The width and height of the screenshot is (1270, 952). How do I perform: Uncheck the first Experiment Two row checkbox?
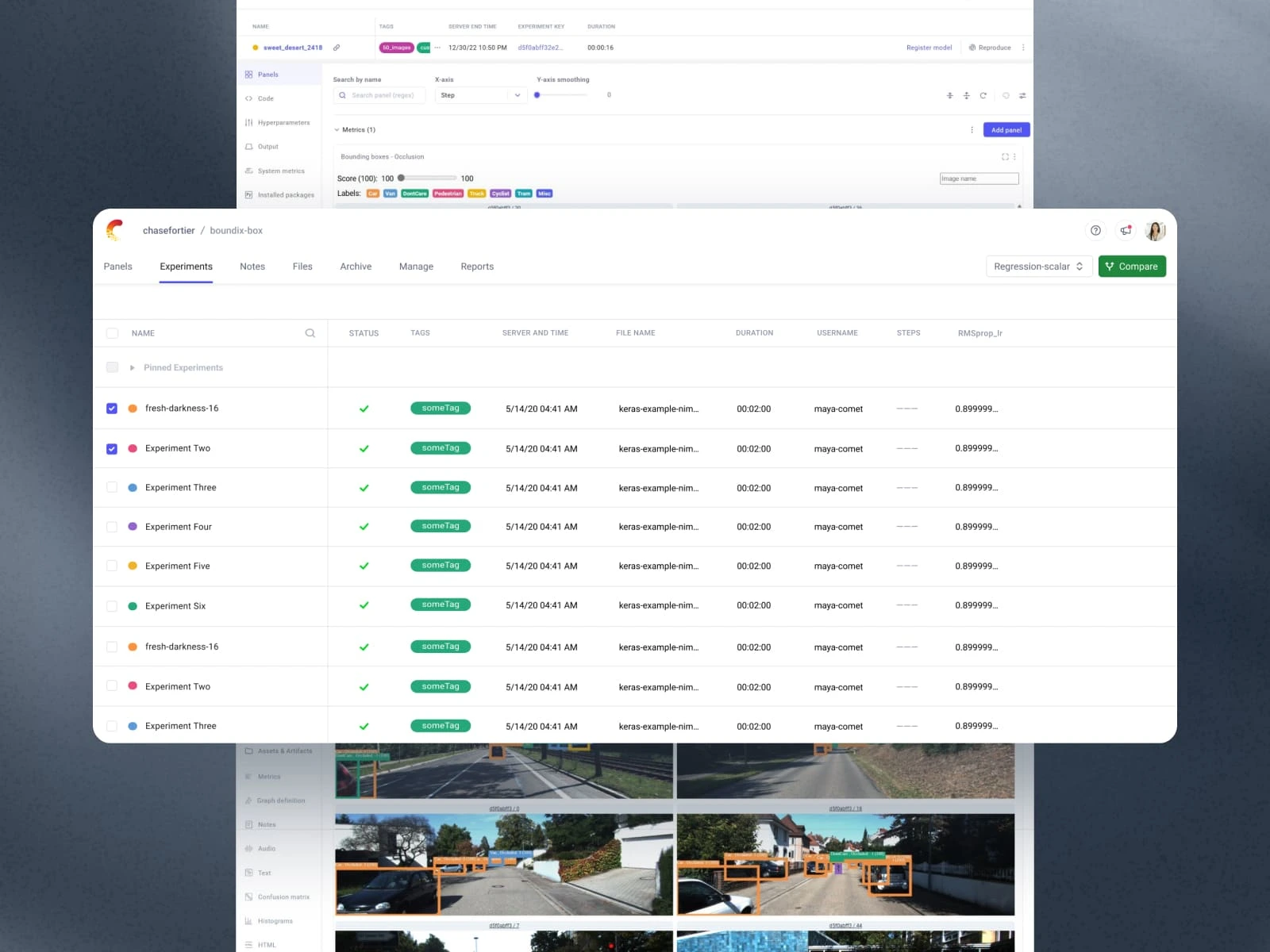112,448
